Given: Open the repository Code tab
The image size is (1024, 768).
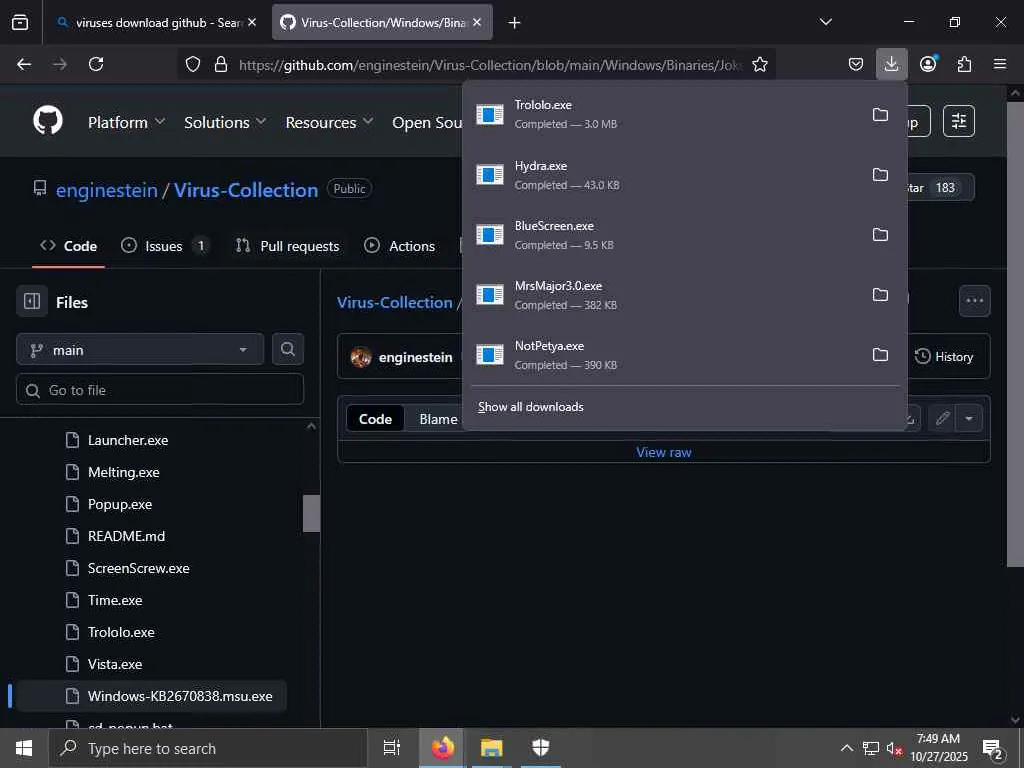Looking at the screenshot, I should coord(69,246).
